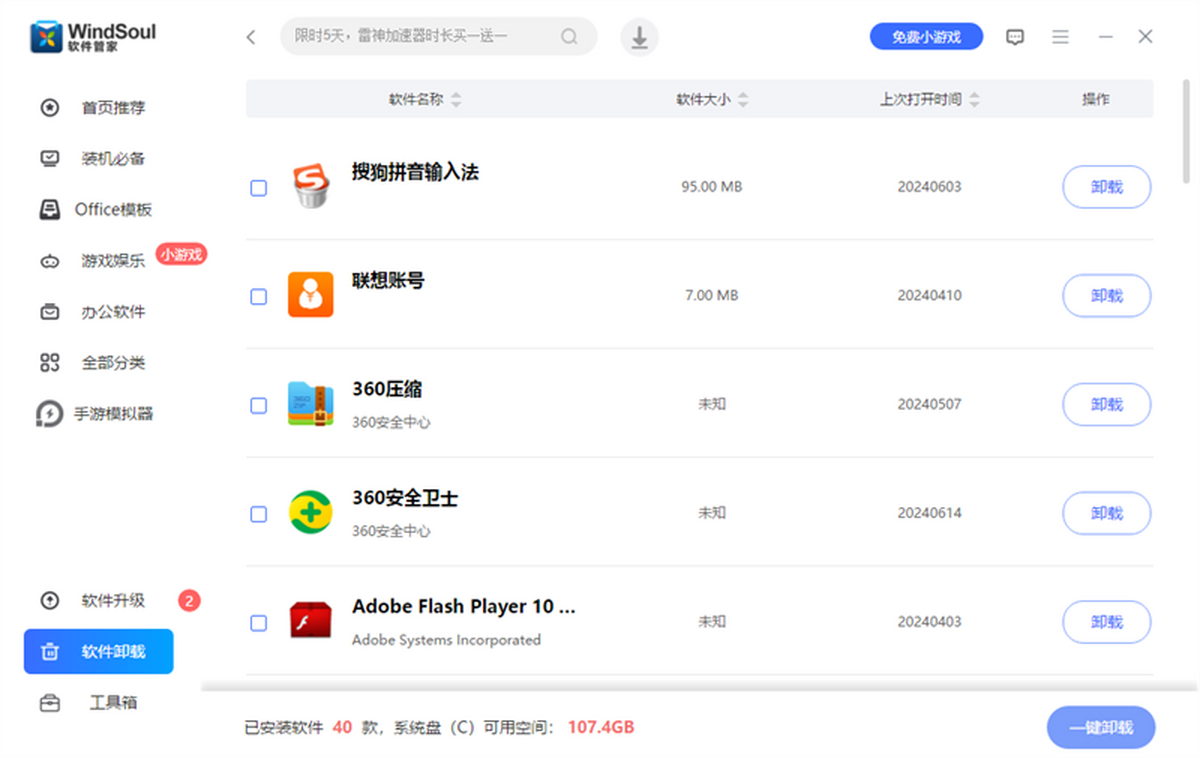Click Adobe Systems Incorporated publisher text
This screenshot has width=1200, height=758.
pos(446,639)
